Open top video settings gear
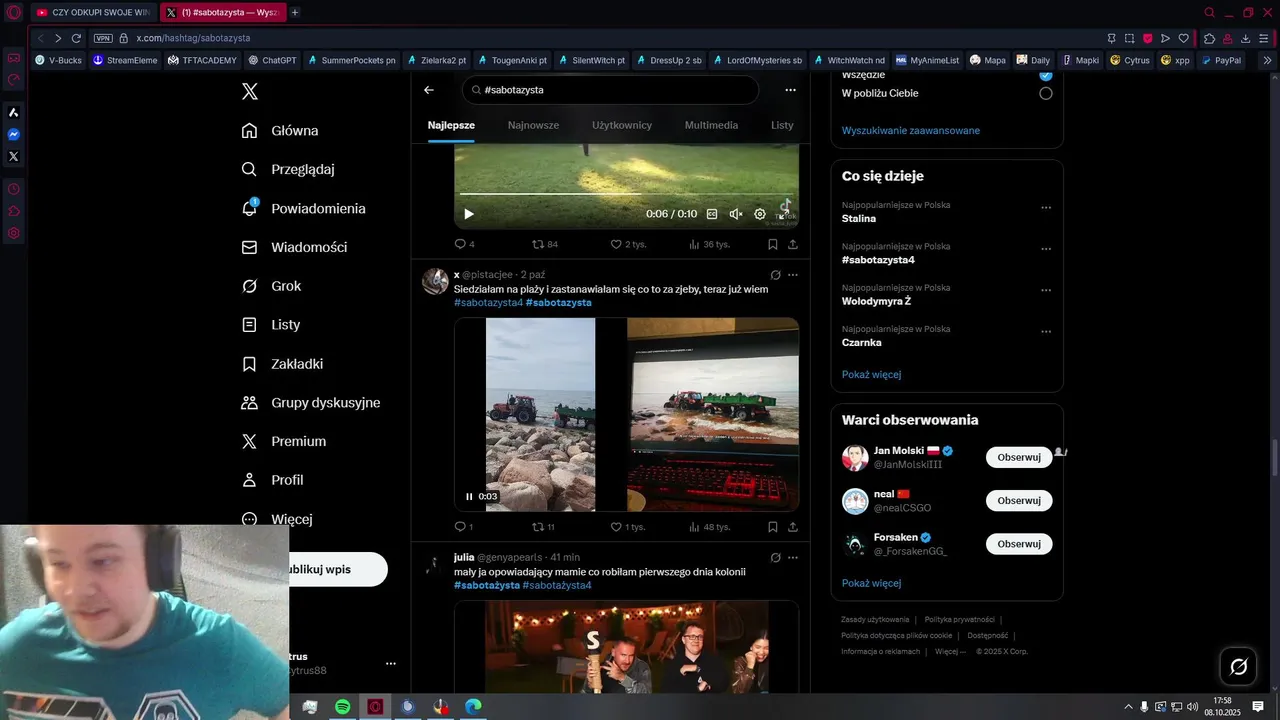The image size is (1280, 720). [x=760, y=214]
